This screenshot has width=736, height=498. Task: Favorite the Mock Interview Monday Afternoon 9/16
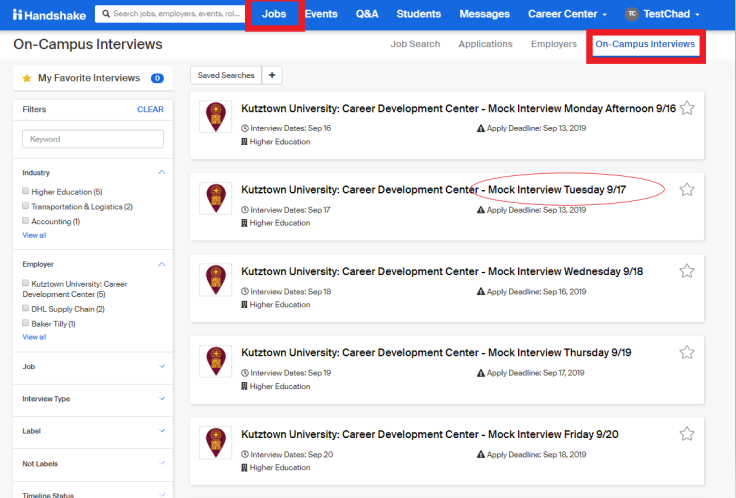click(687, 108)
